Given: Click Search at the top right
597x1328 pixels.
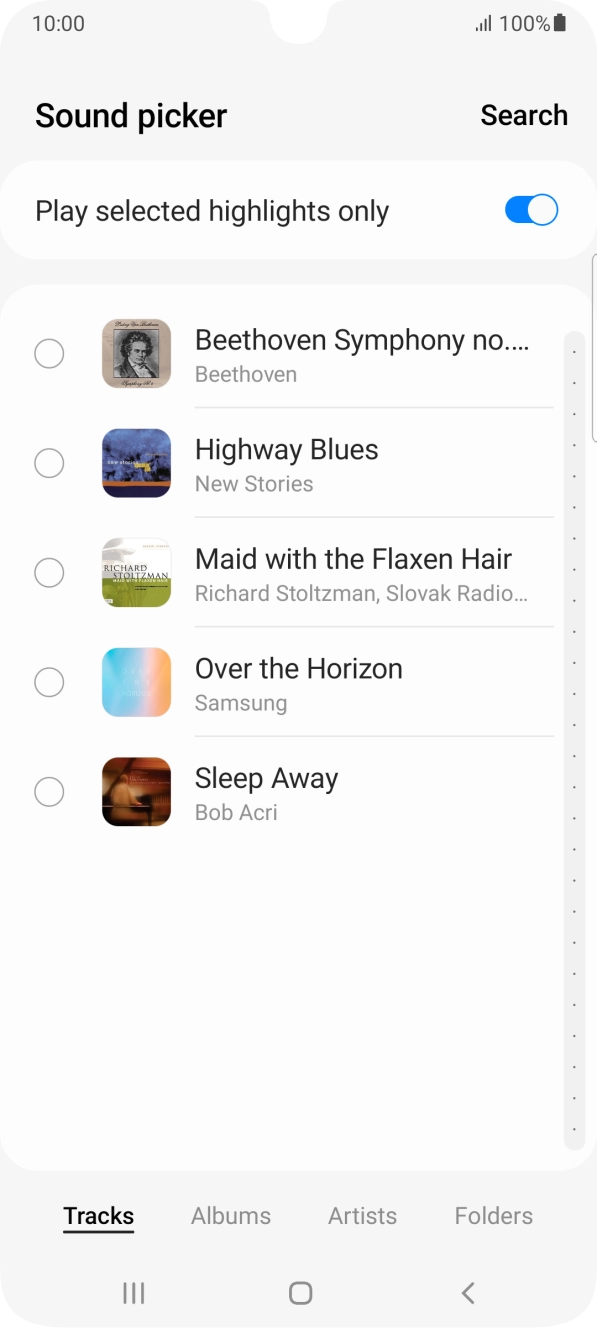Looking at the screenshot, I should pyautogui.click(x=524, y=114).
